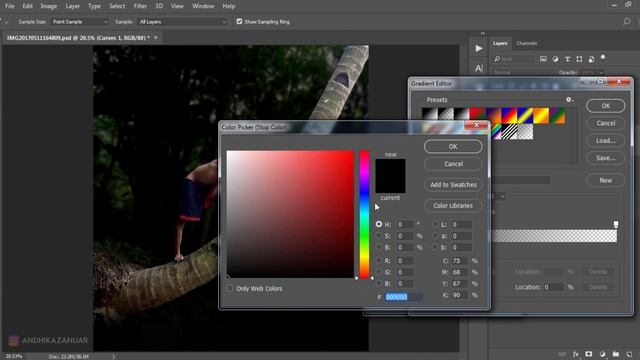Viewport: 640px width, 360px height.
Task: Open the Sample Size dropdown
Action: [80, 22]
